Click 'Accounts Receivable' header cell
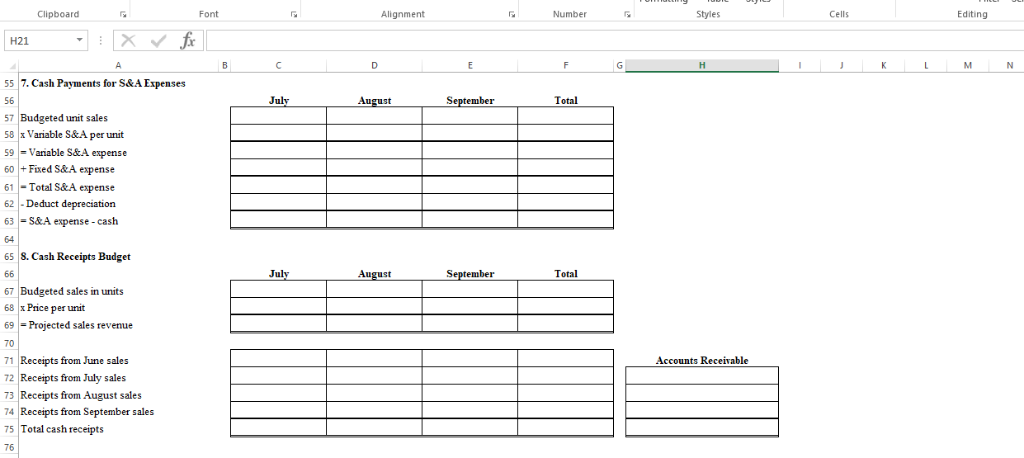This screenshot has height=458, width=1024. coord(702,361)
